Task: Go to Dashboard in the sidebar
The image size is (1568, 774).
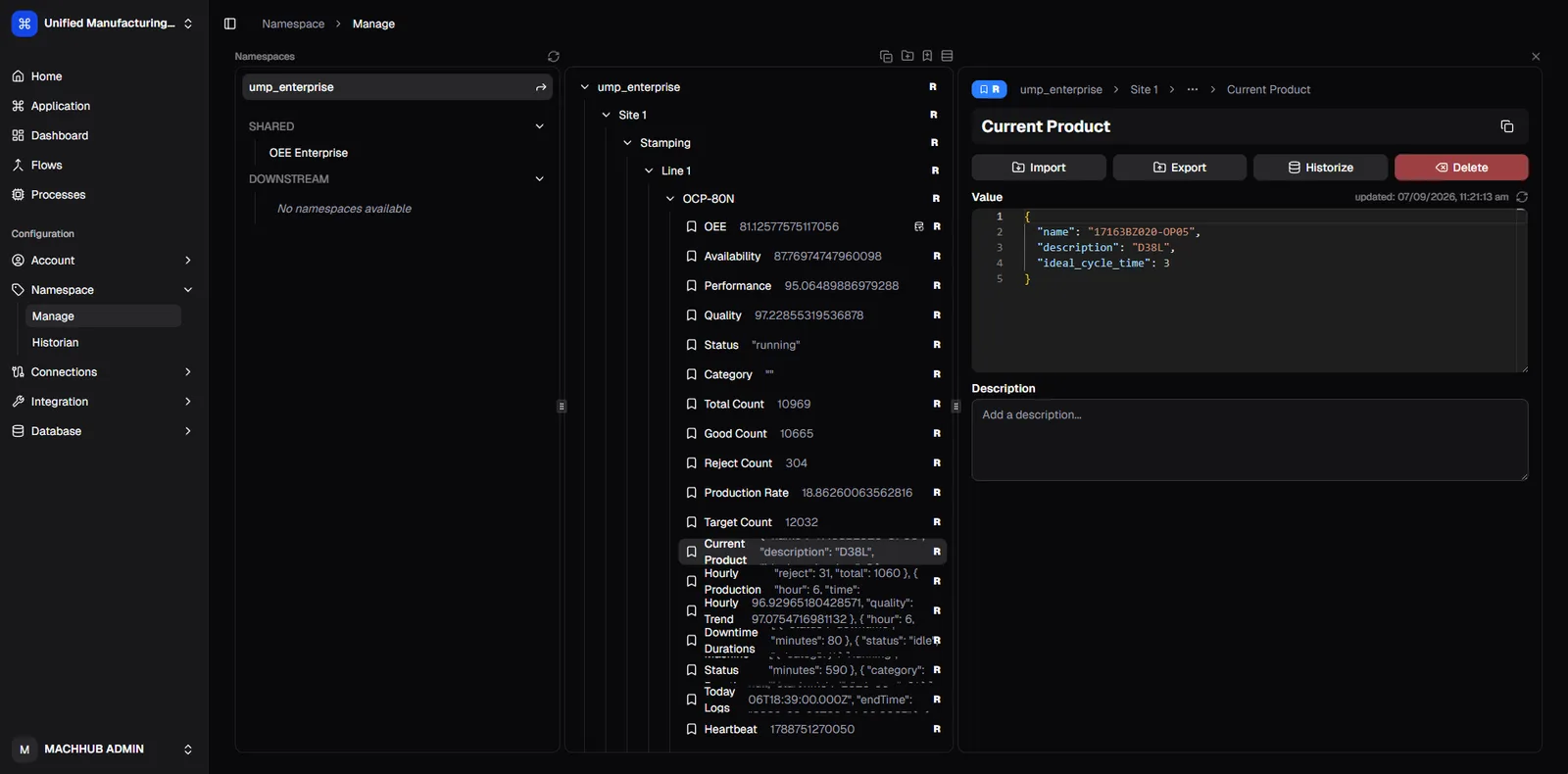Action: 103,135
